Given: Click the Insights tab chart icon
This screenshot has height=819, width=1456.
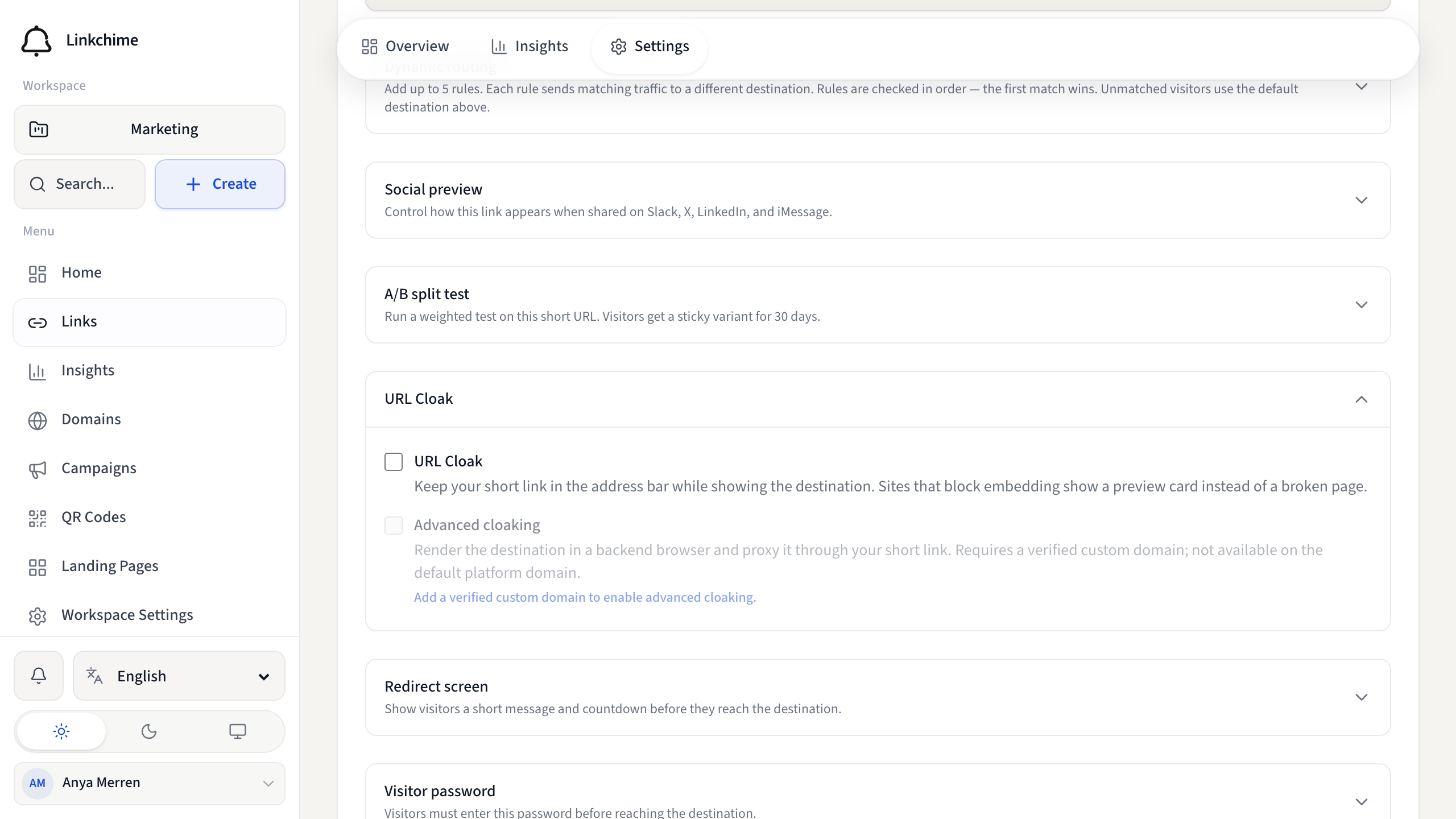Looking at the screenshot, I should point(499,47).
